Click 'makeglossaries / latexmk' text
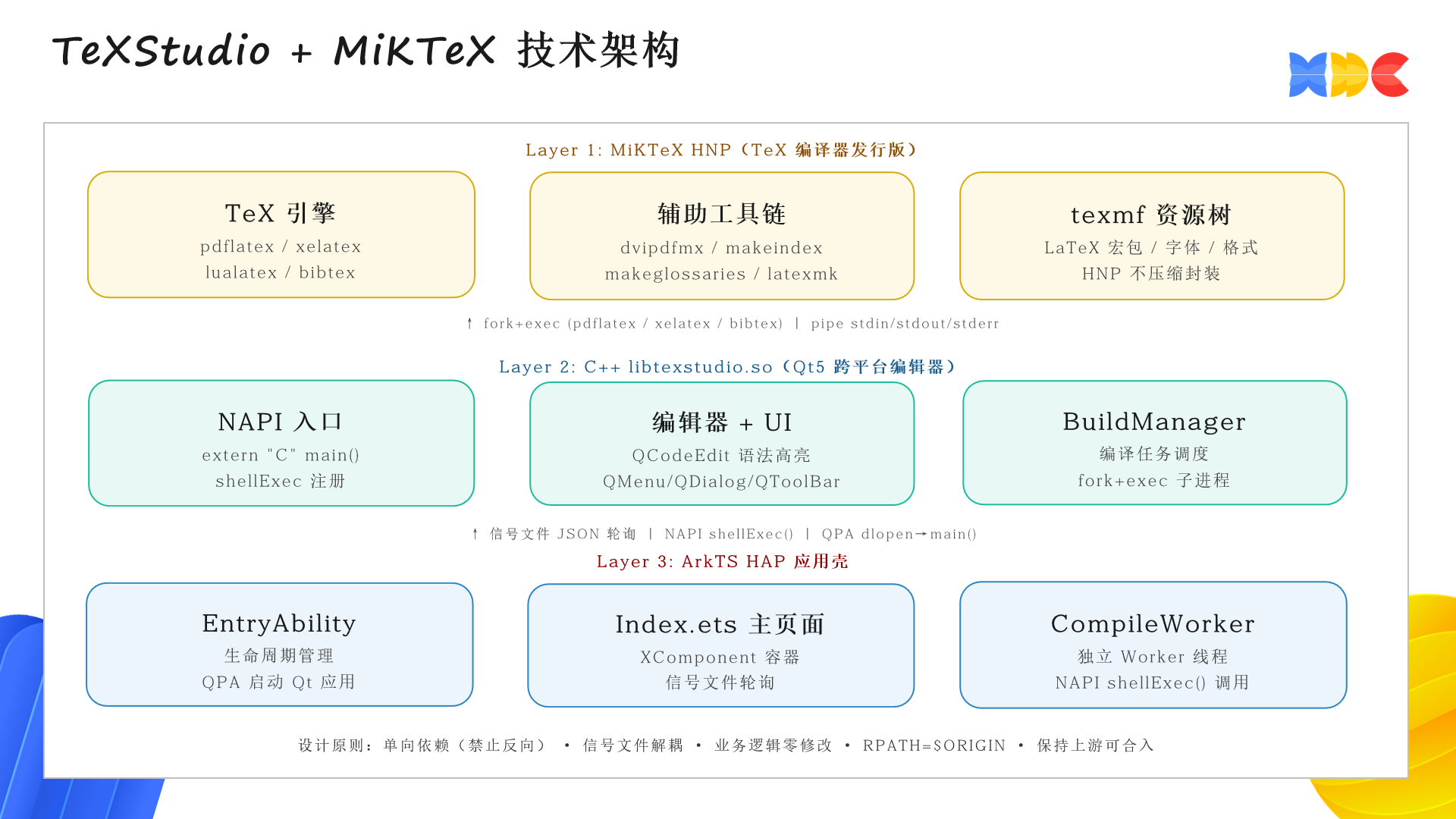 tap(722, 274)
